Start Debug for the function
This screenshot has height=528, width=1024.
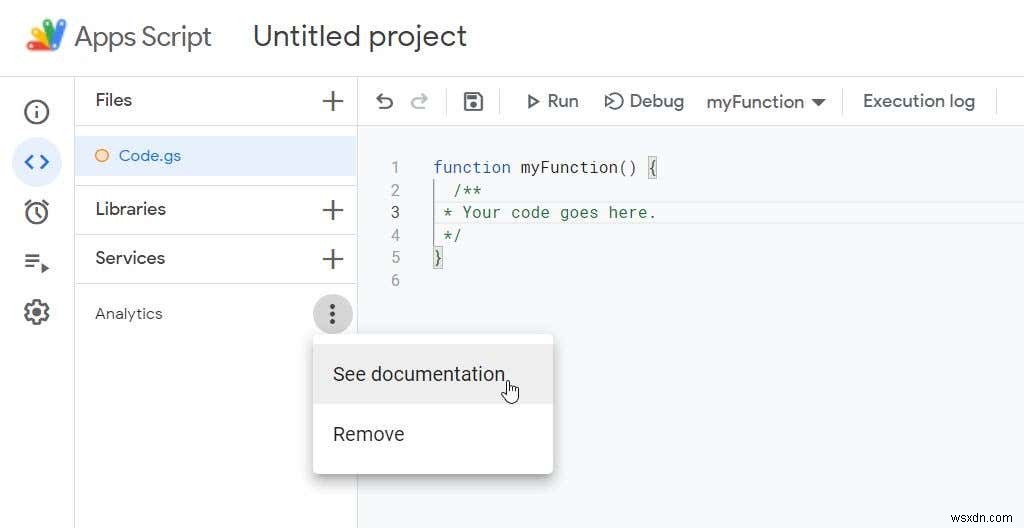click(644, 101)
